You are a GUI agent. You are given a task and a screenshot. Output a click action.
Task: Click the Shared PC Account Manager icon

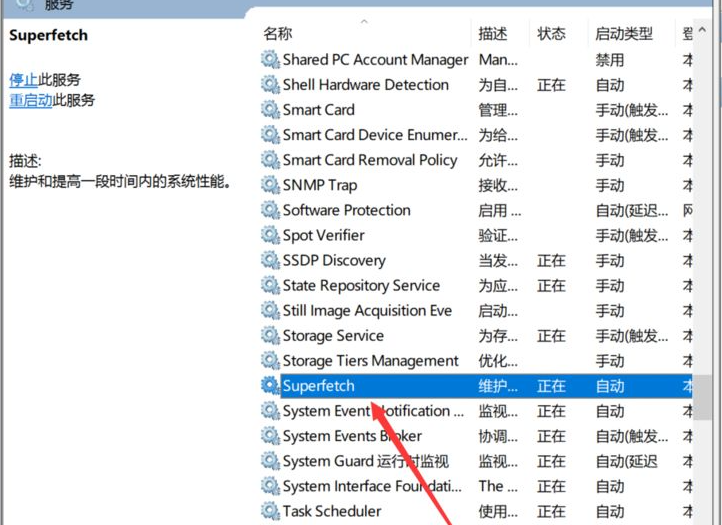(x=270, y=60)
